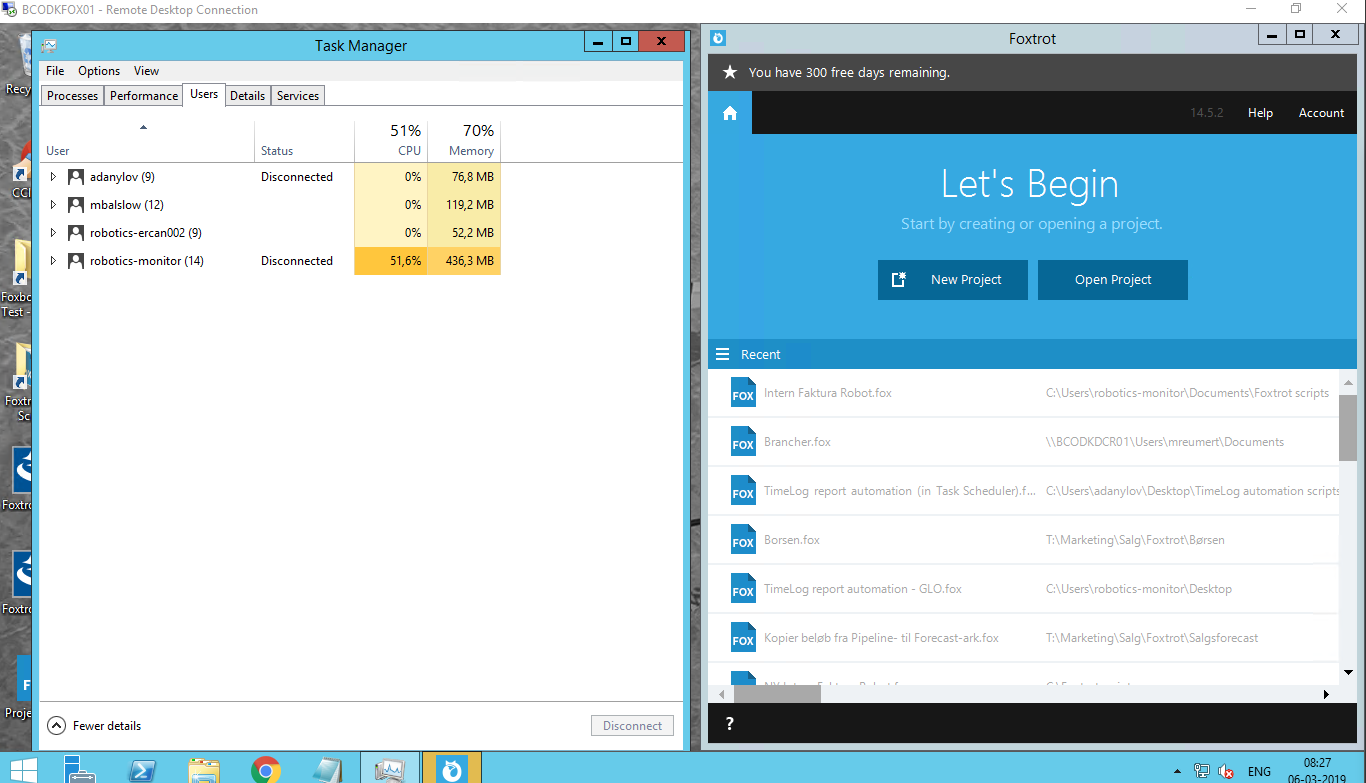Sort users by the Memory column header
This screenshot has height=783, width=1366.
[x=464, y=141]
